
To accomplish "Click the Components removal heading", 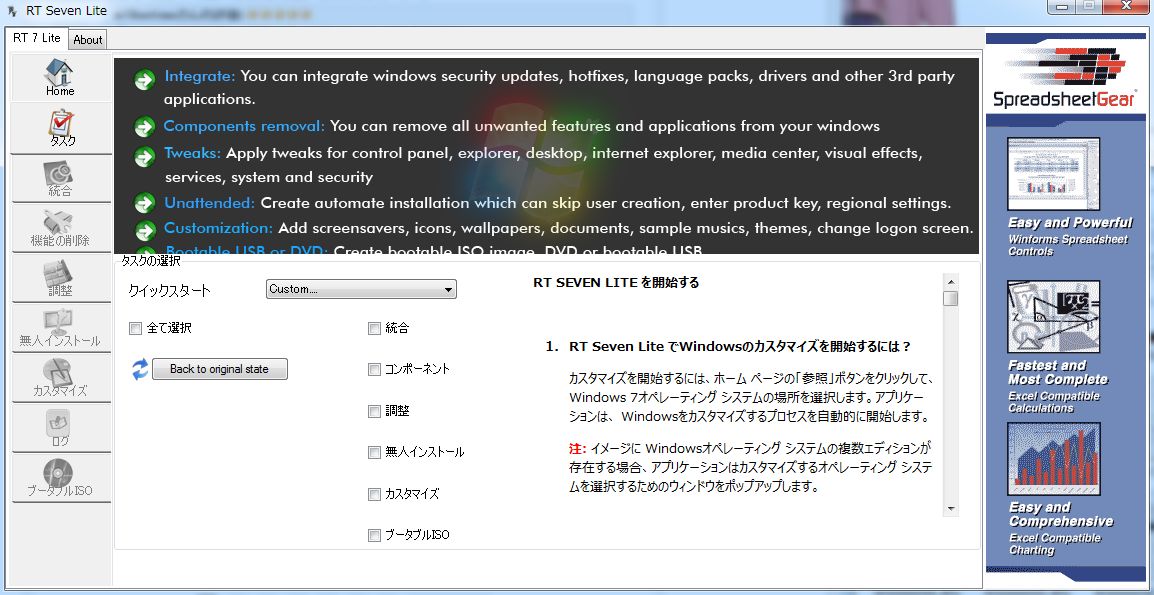I will click(244, 126).
